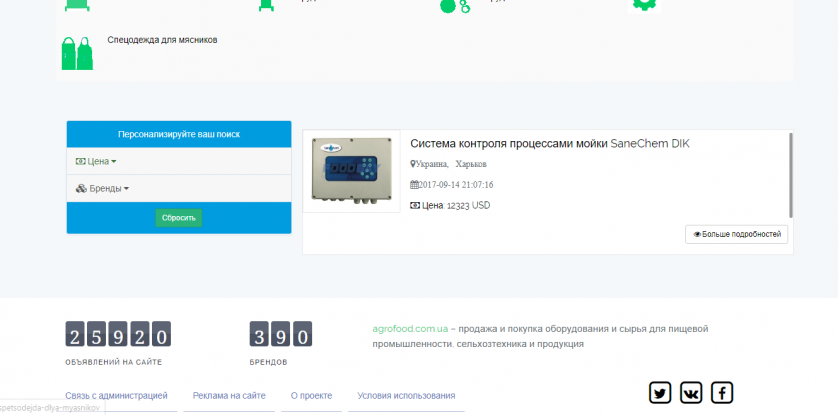The height and width of the screenshot is (415, 838).
Task: Click the 390 brands counter
Action: point(281,334)
